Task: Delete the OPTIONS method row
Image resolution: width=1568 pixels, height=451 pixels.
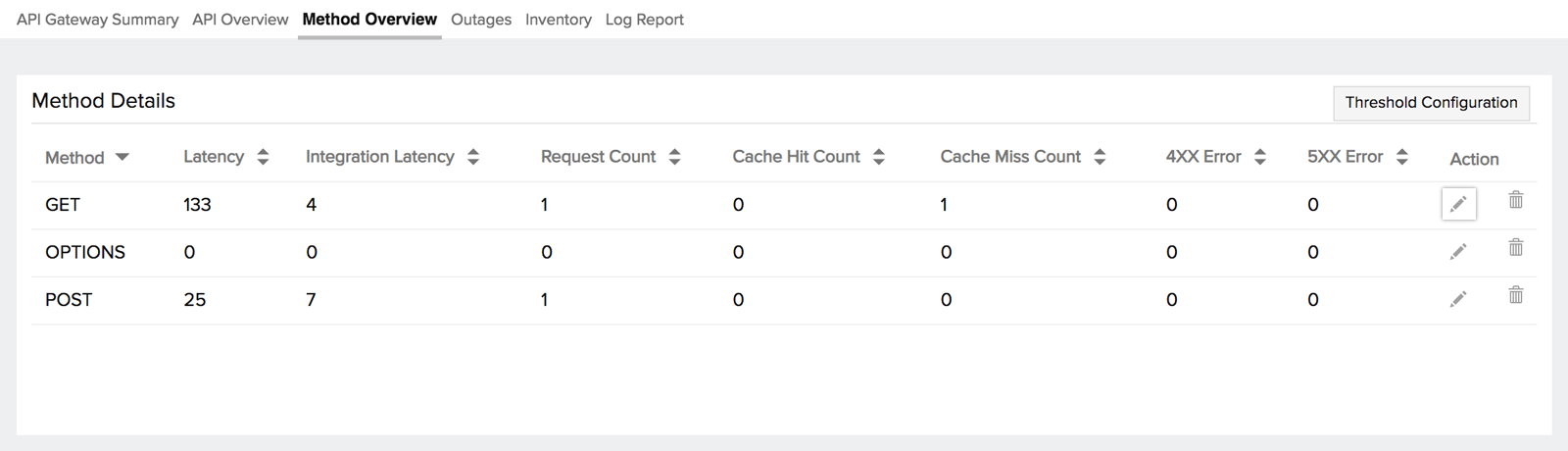Action: point(1515,248)
